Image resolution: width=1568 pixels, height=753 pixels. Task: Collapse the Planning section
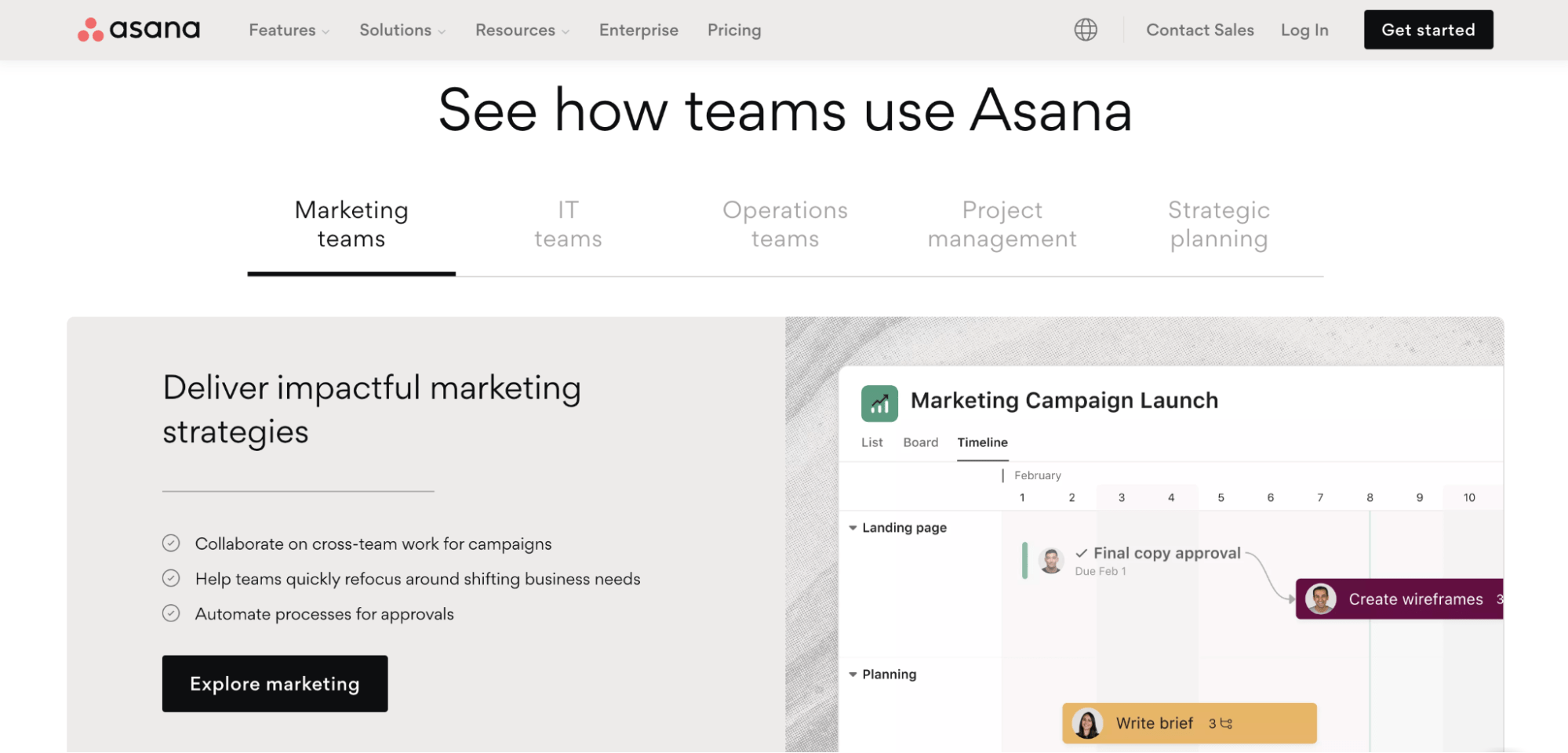[853, 675]
